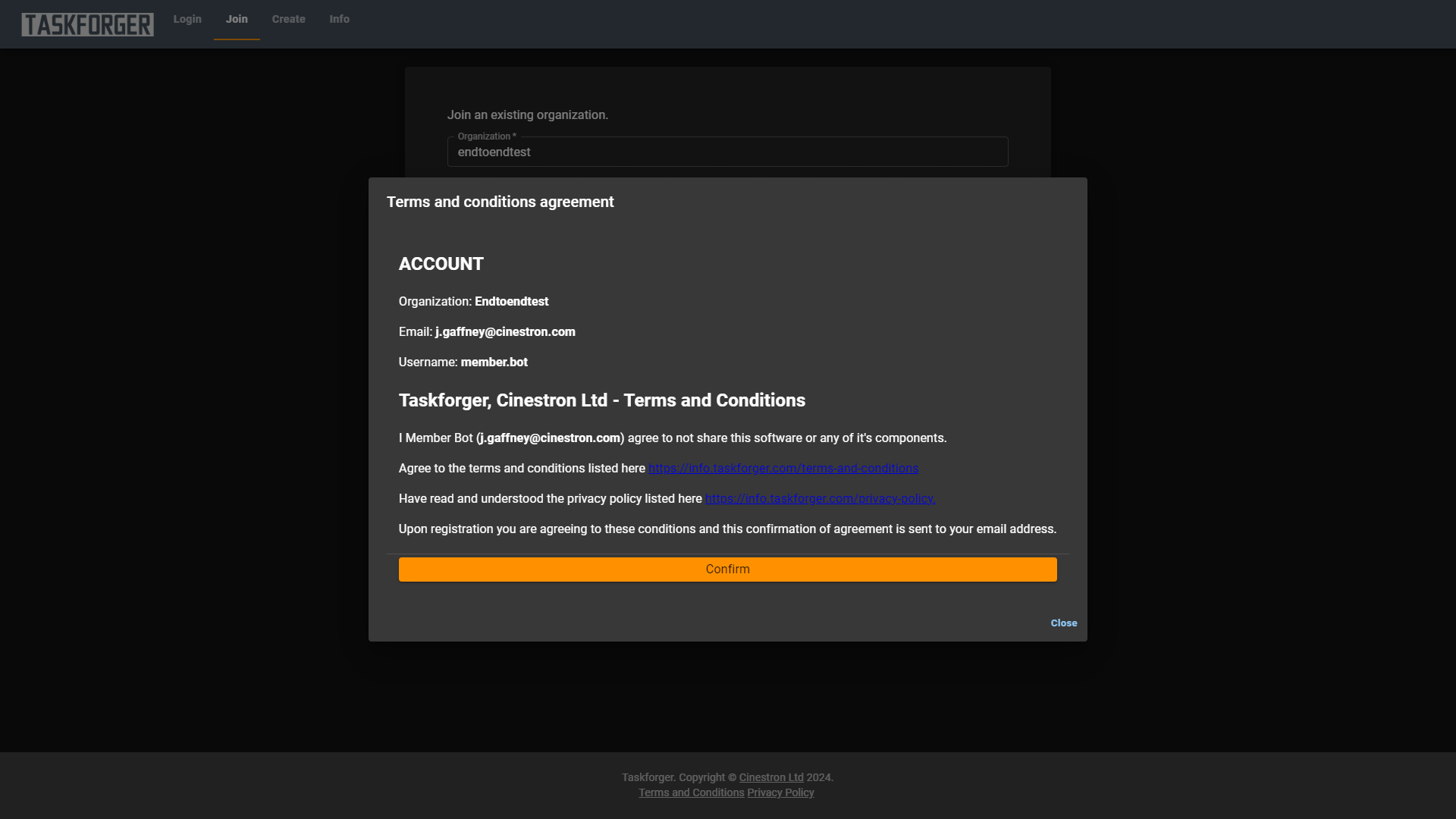Click the email on the Email line

(505, 332)
